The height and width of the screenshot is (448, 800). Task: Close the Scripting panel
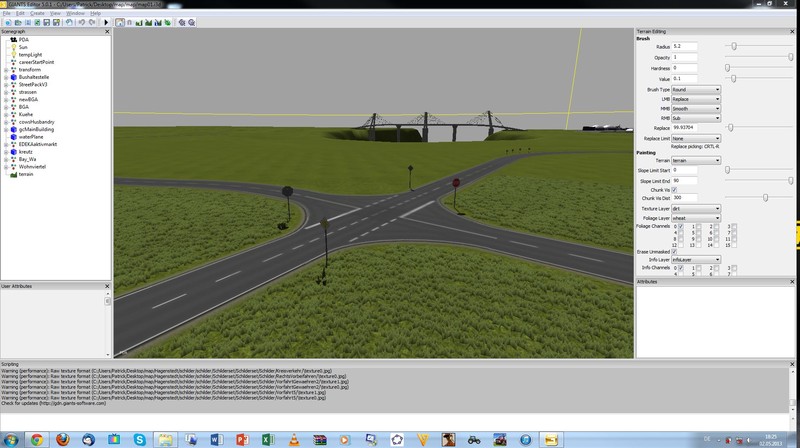click(x=792, y=364)
